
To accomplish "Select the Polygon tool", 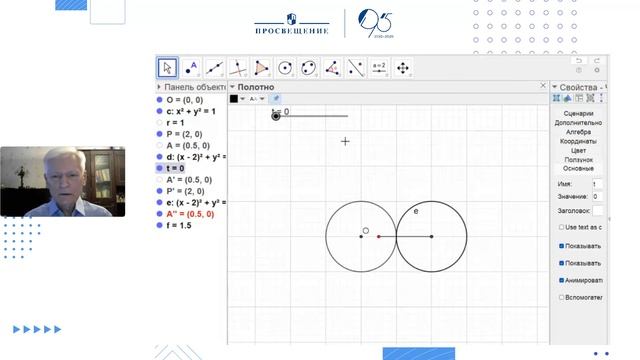I will point(261,68).
